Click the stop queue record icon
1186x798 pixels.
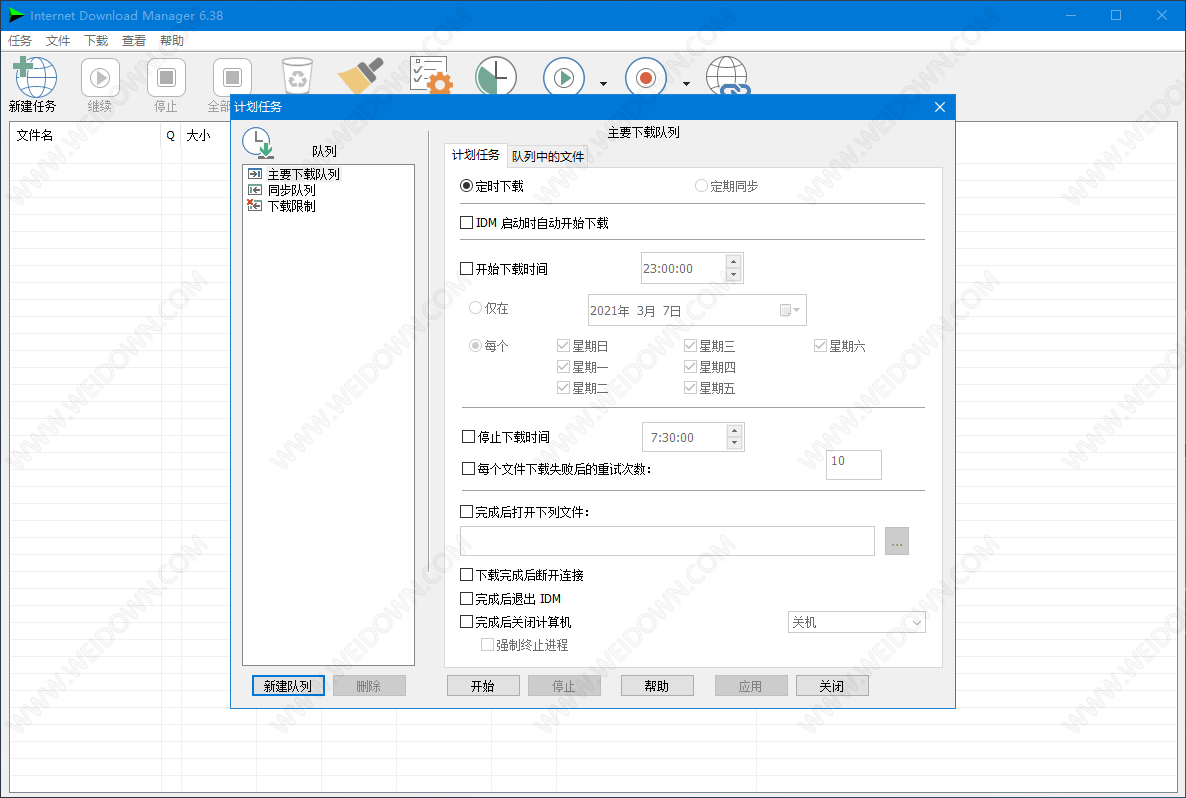(x=645, y=76)
